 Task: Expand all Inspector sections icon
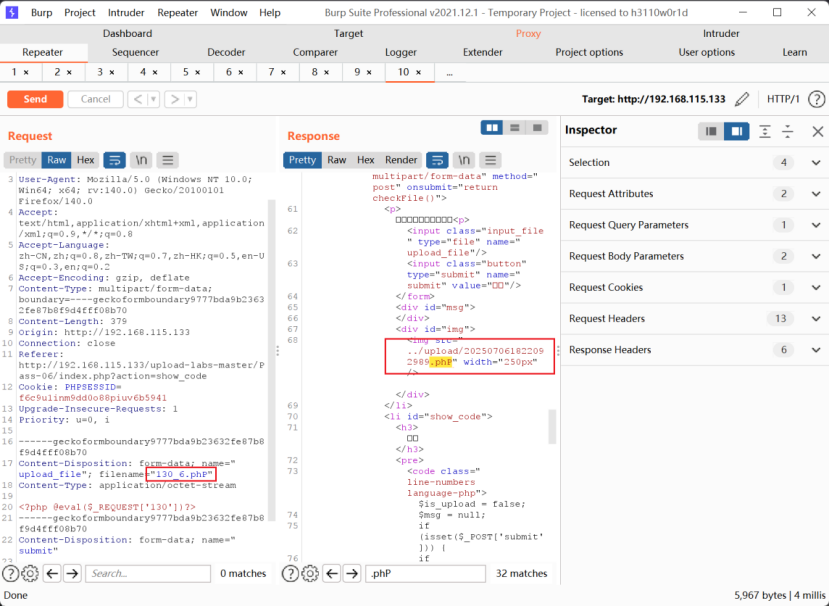pos(765,131)
